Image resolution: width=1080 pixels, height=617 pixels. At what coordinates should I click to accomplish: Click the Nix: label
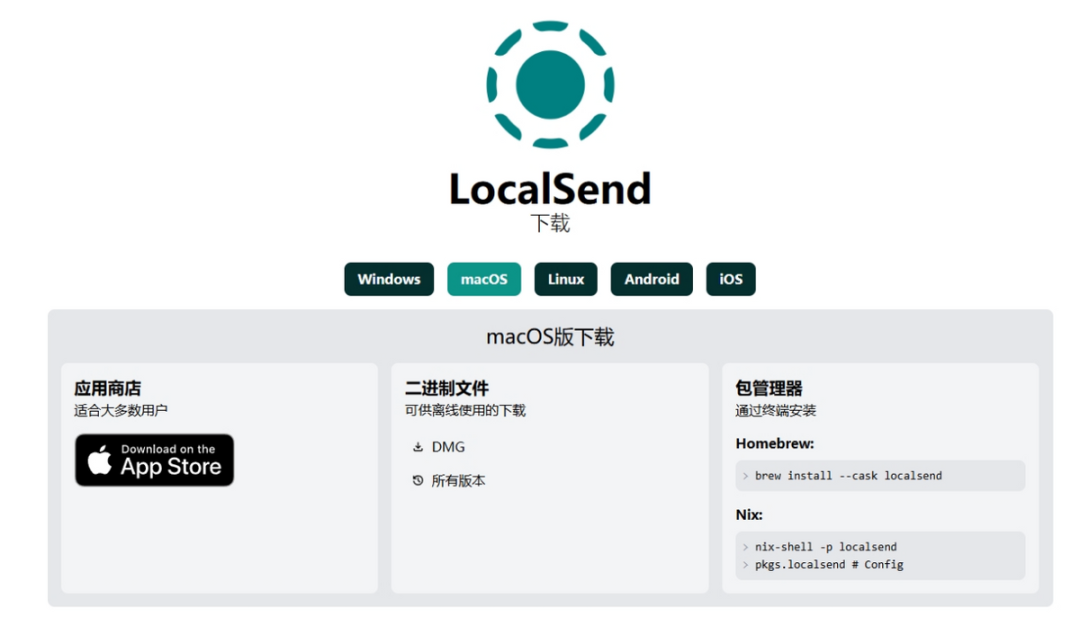(749, 514)
